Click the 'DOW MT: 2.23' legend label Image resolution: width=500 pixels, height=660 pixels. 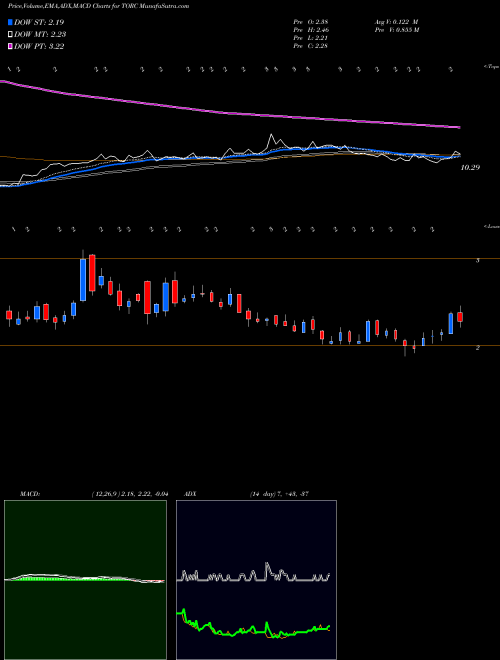(40, 35)
